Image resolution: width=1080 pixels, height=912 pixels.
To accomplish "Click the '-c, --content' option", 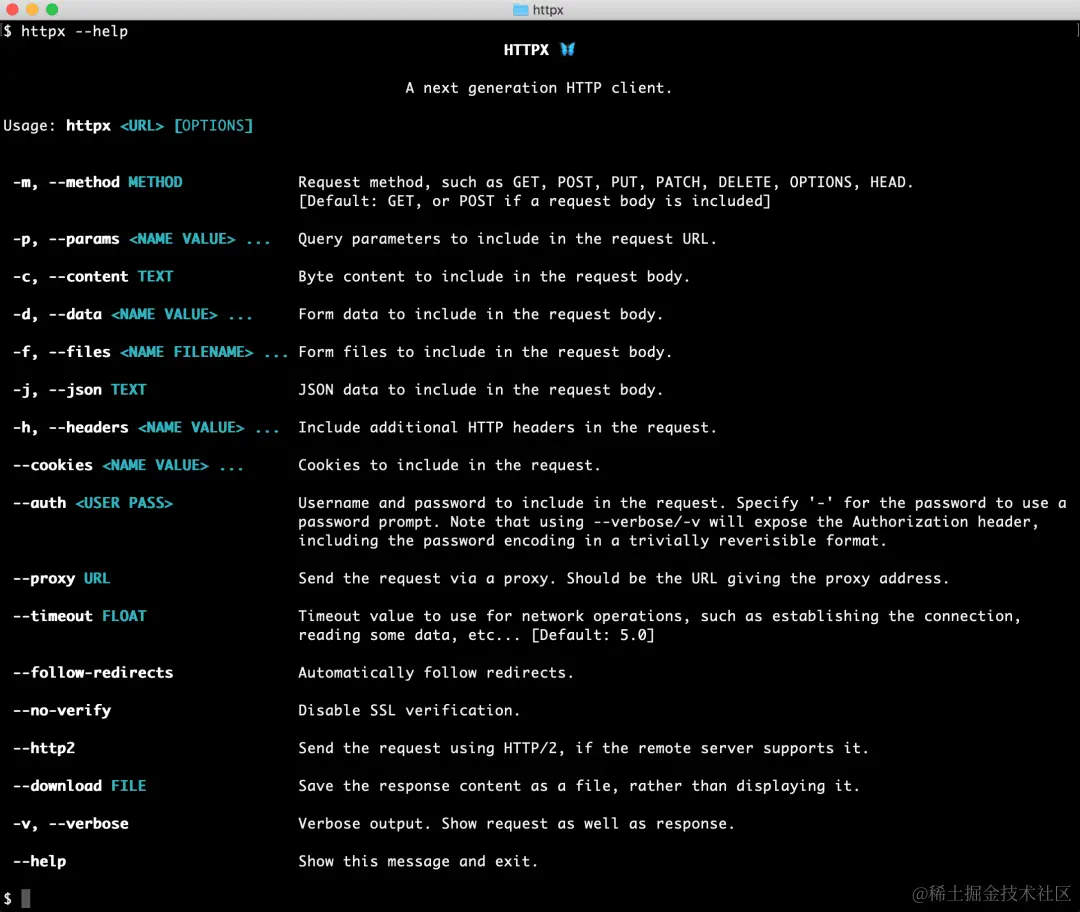I will (70, 277).
